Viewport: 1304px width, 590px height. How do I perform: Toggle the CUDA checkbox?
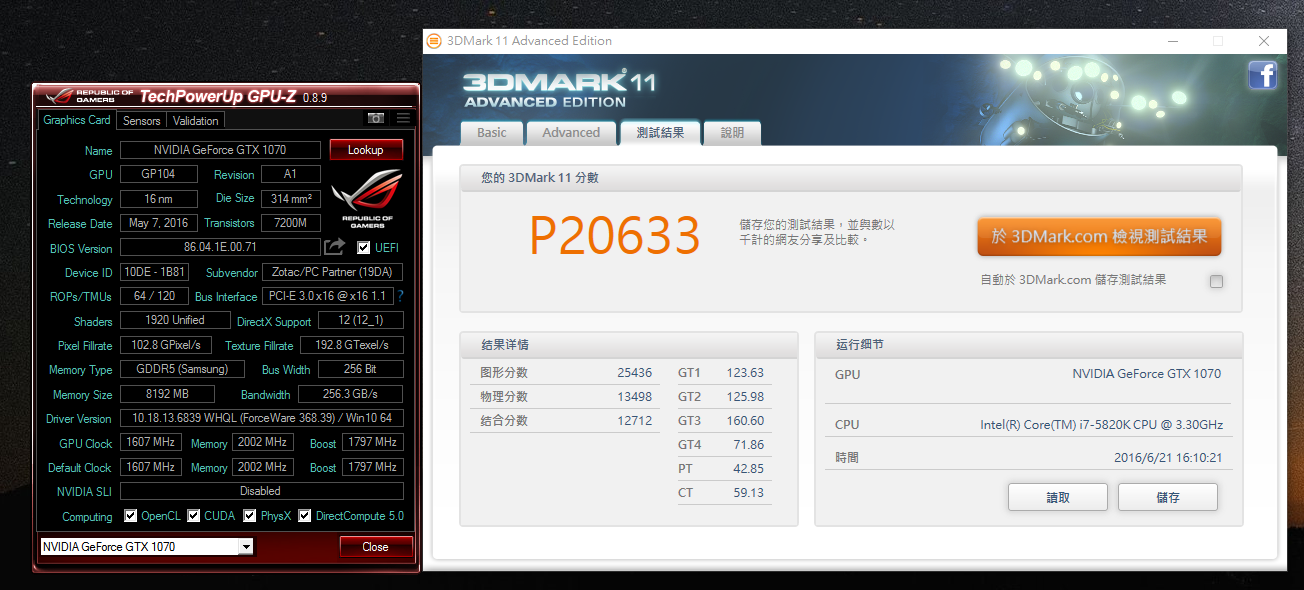tap(194, 516)
